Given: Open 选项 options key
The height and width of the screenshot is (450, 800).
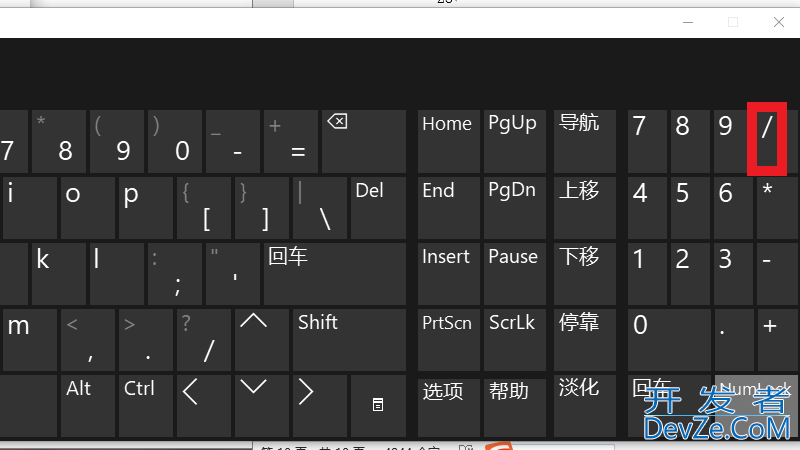Looking at the screenshot, I should [x=448, y=406].
